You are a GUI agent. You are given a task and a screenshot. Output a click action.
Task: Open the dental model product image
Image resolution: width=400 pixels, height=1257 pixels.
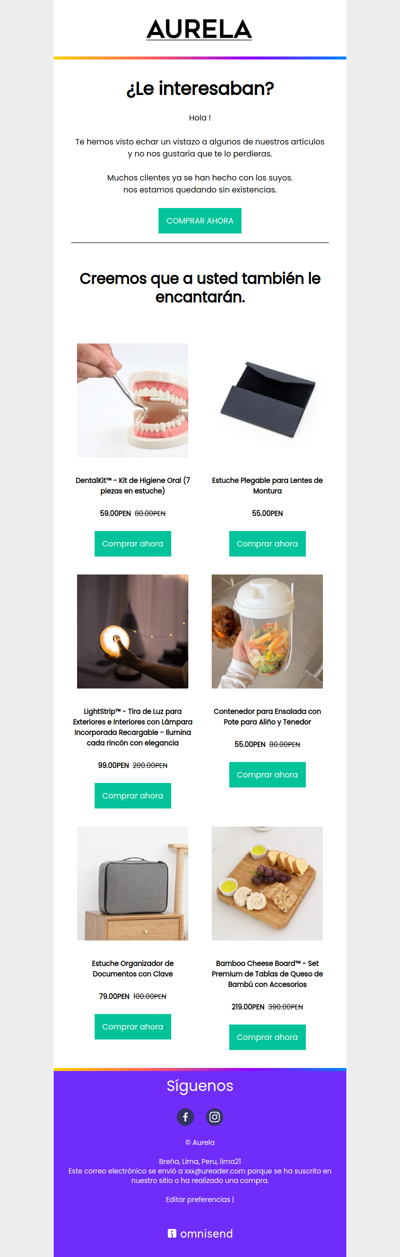click(133, 400)
